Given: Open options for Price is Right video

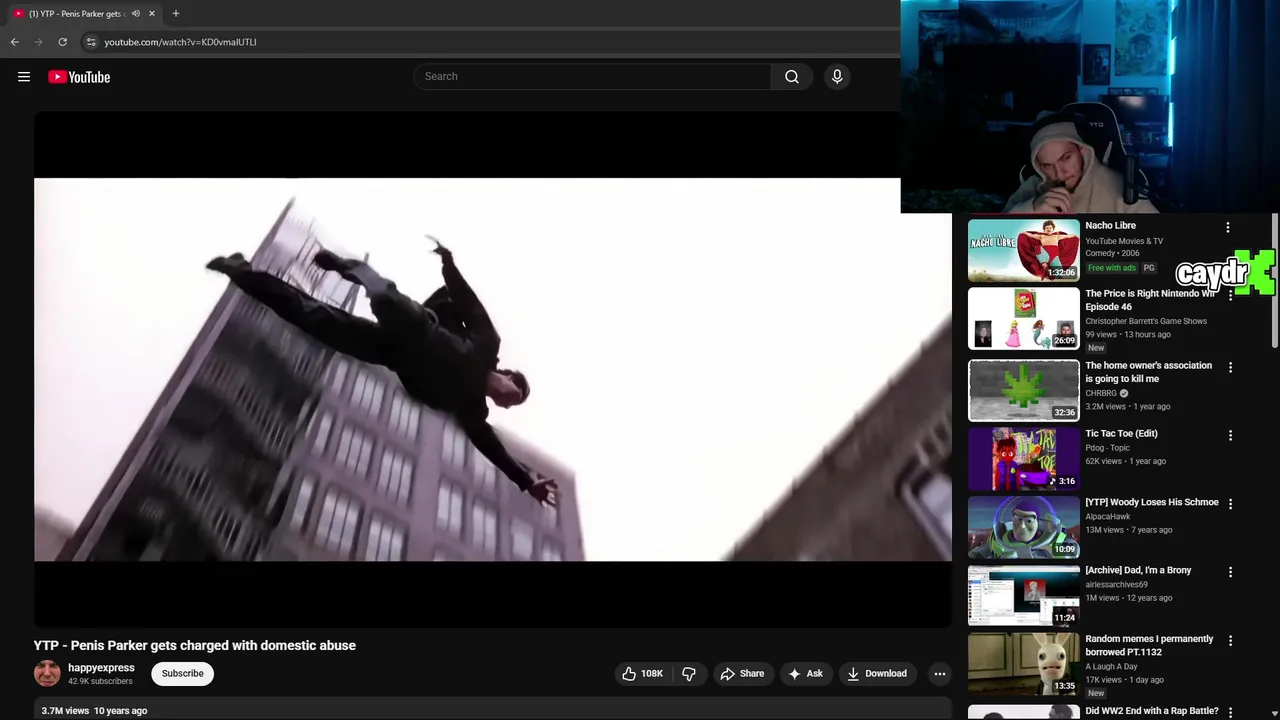Looking at the screenshot, I should (x=1230, y=296).
